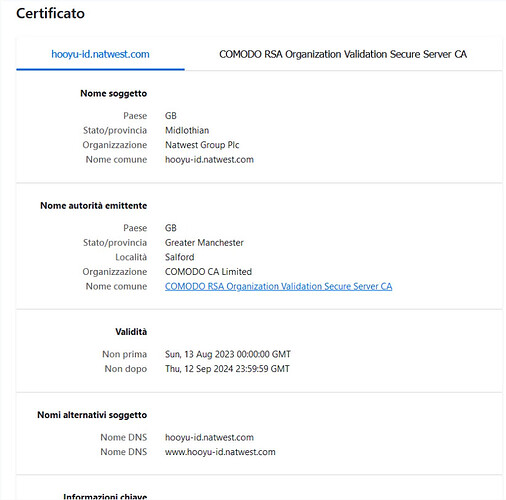Click the Informazioni chiave heading

point(105,496)
